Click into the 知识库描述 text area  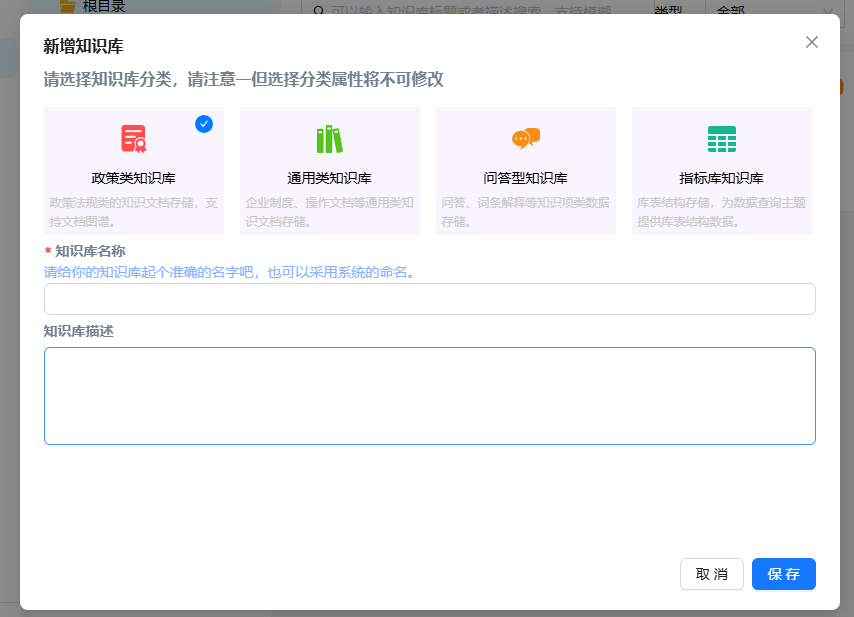(x=429, y=395)
